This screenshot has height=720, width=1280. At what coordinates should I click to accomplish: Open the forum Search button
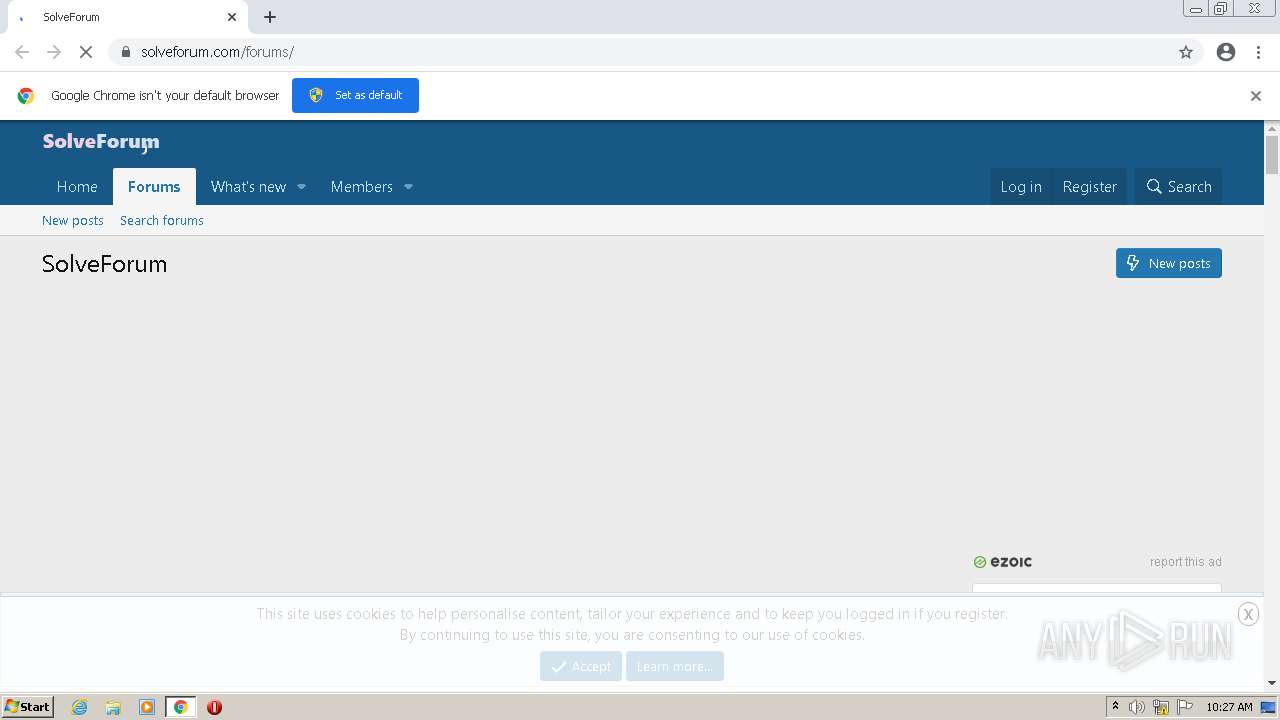tap(1179, 187)
